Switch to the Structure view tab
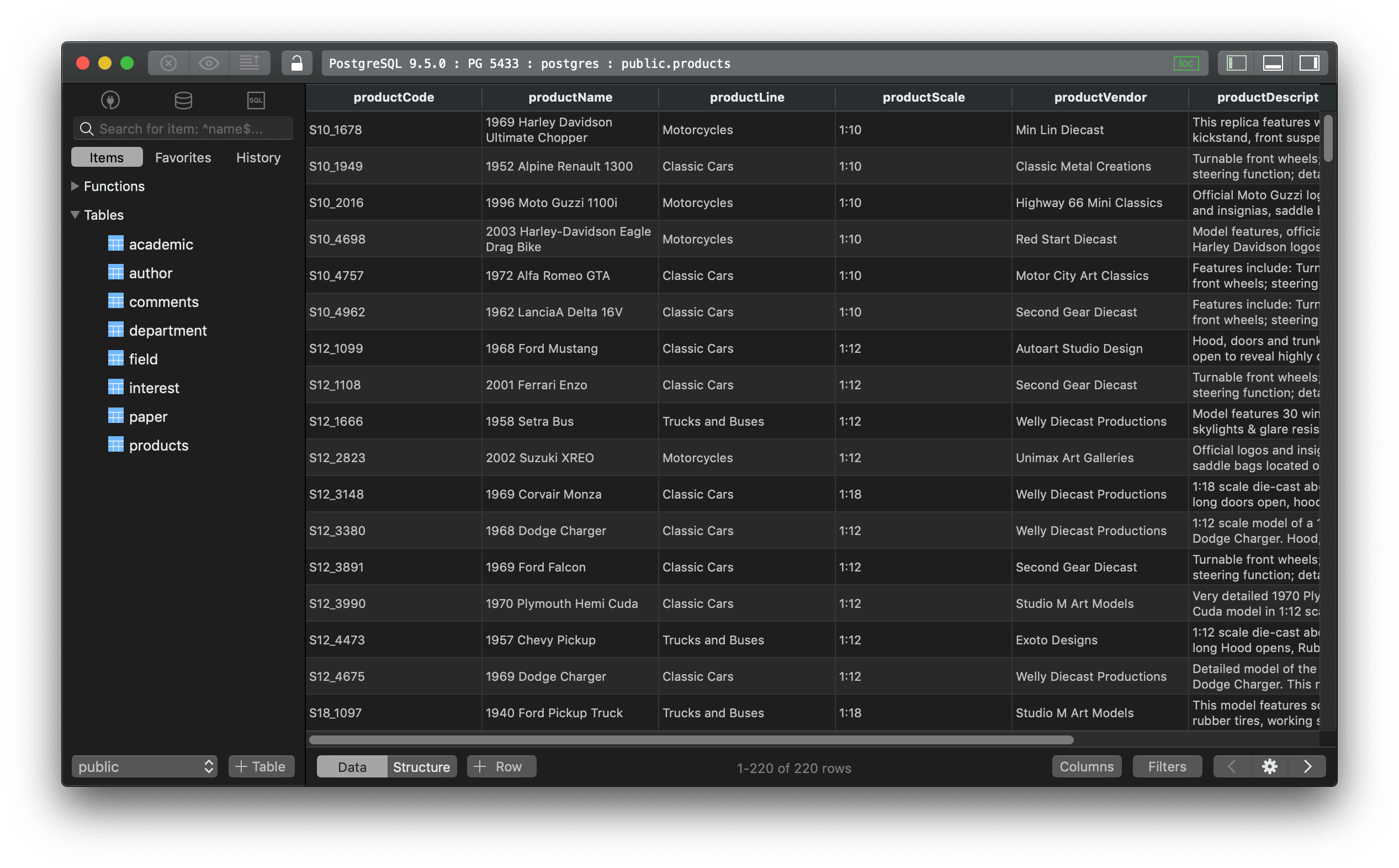The height and width of the screenshot is (868, 1399). tap(421, 766)
